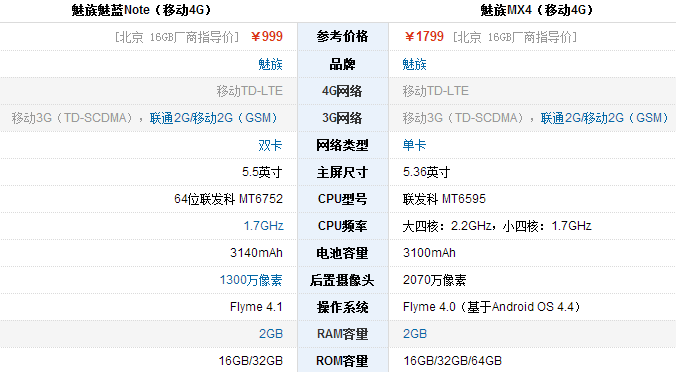Click the 双卡 network type link
The width and height of the screenshot is (676, 372).
tap(270, 145)
